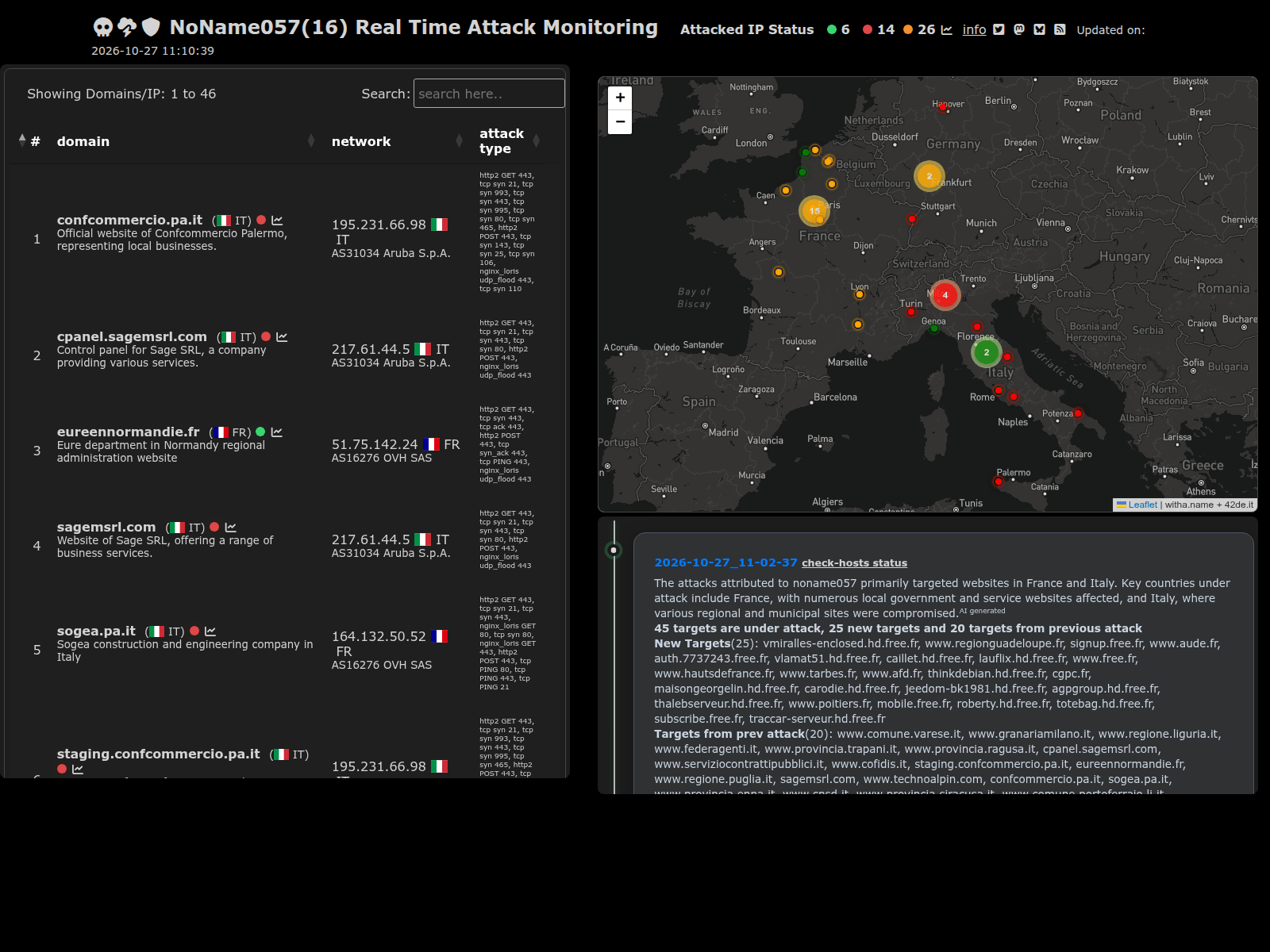The width and height of the screenshot is (1270, 952).
Task: Open the chart icon next to eureennormandie.fr
Action: tap(277, 432)
